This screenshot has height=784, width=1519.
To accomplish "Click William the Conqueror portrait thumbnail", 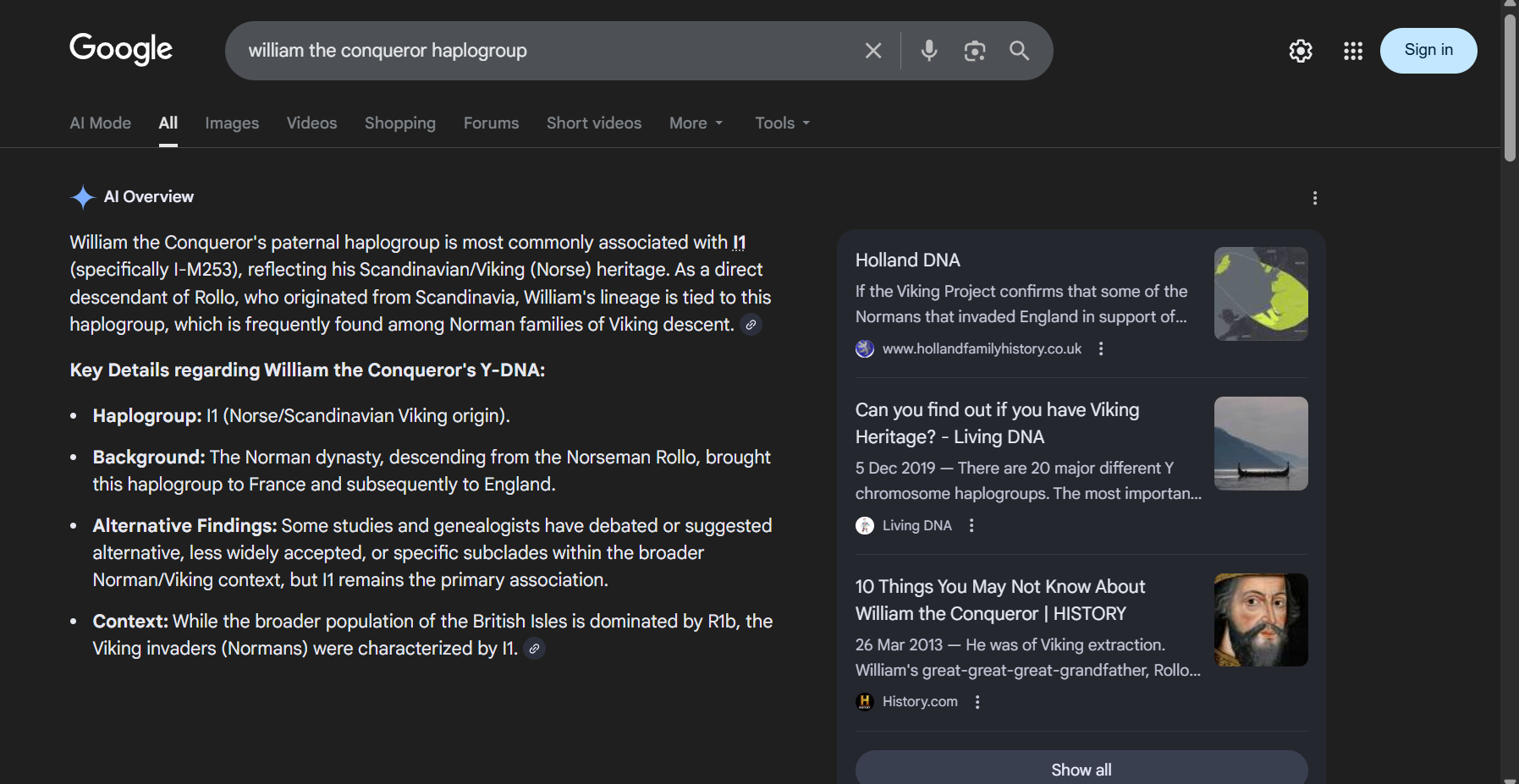I will pos(1260,620).
